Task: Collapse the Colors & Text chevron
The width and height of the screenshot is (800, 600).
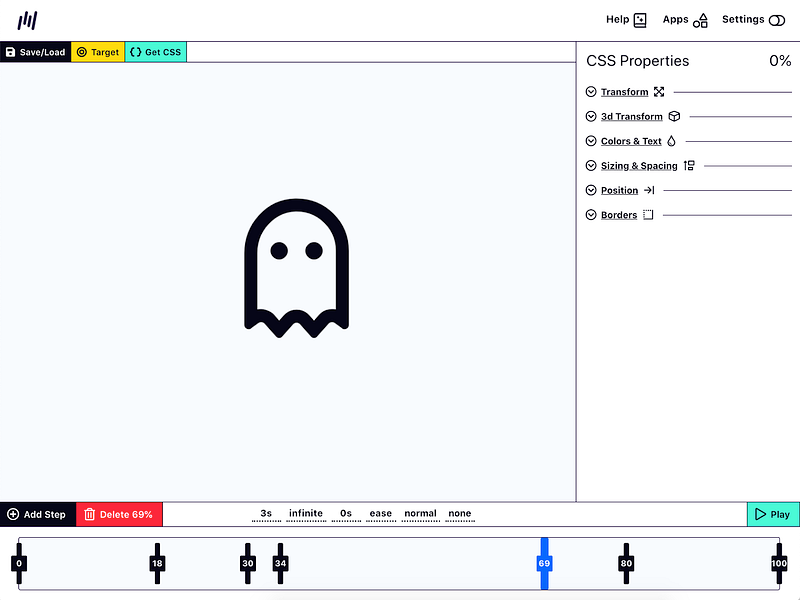Action: (x=590, y=141)
